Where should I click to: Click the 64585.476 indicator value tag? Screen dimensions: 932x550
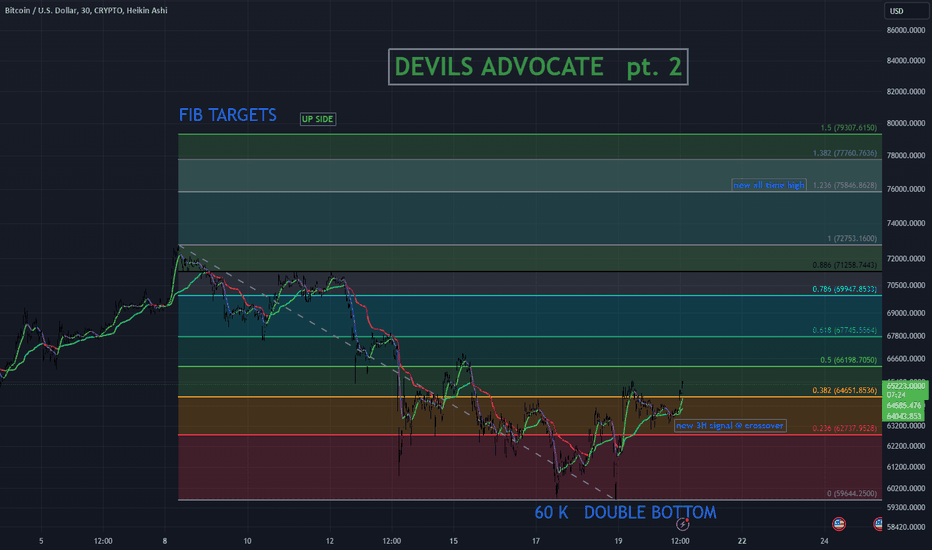tap(905, 406)
